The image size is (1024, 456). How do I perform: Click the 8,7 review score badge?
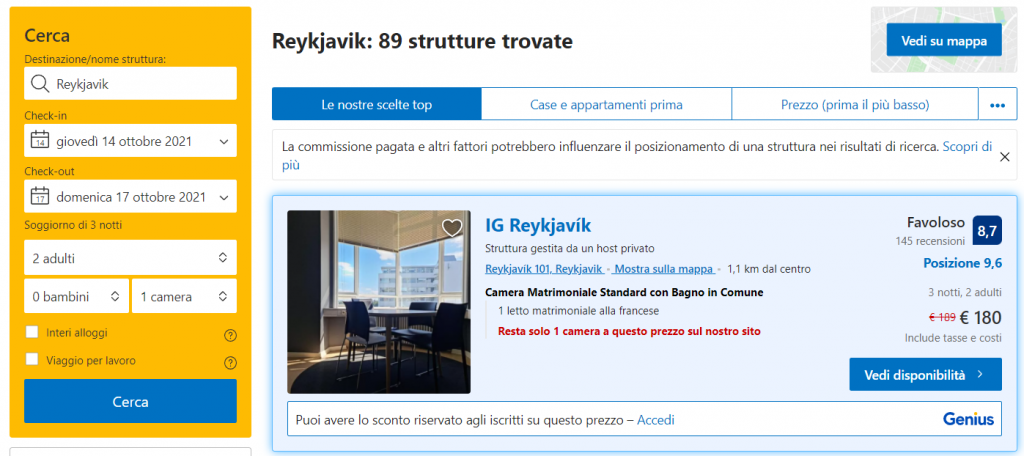986,231
